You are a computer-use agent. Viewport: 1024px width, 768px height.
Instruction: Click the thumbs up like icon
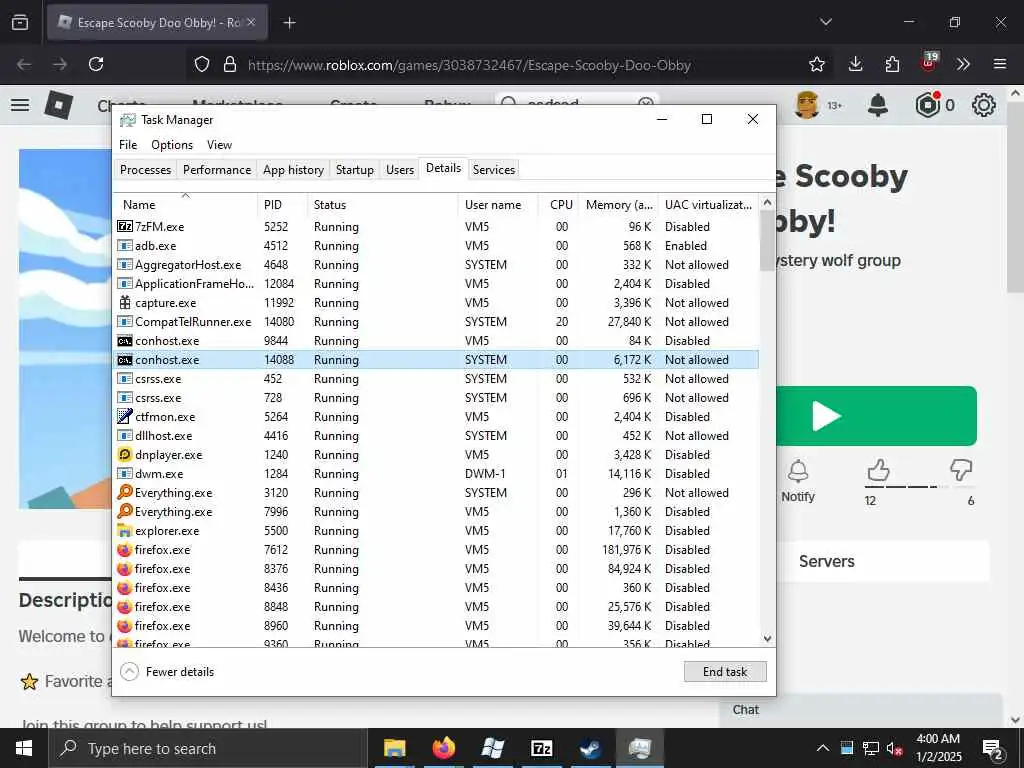[x=878, y=470]
